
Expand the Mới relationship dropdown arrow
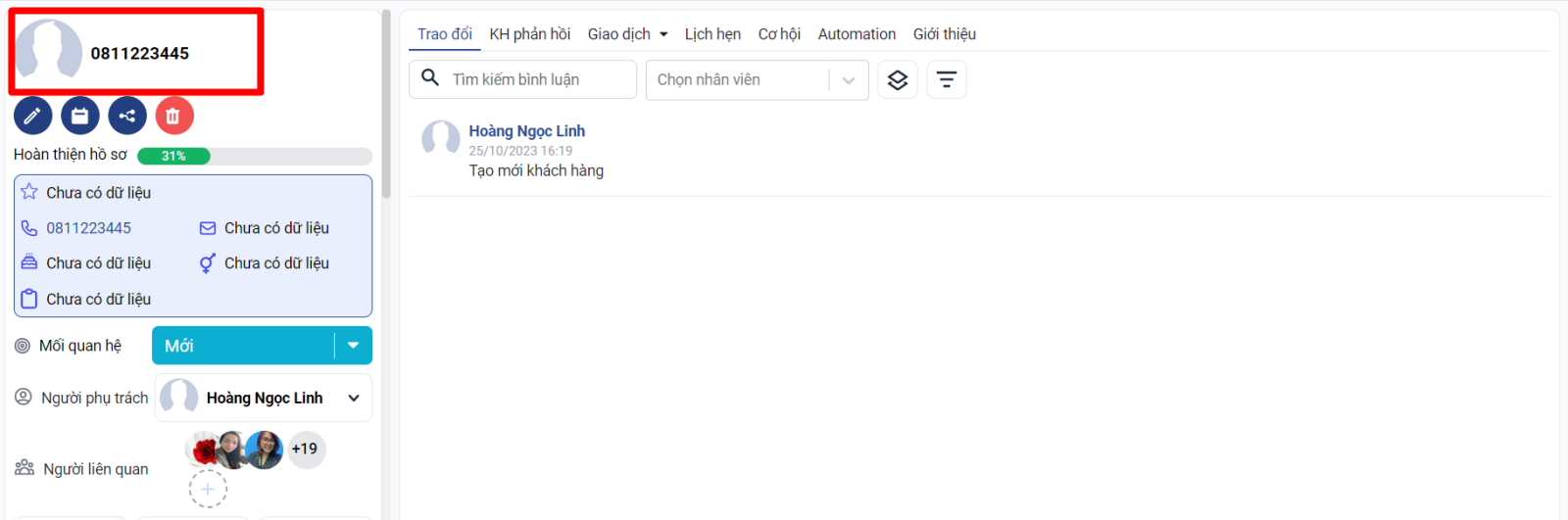(353, 346)
